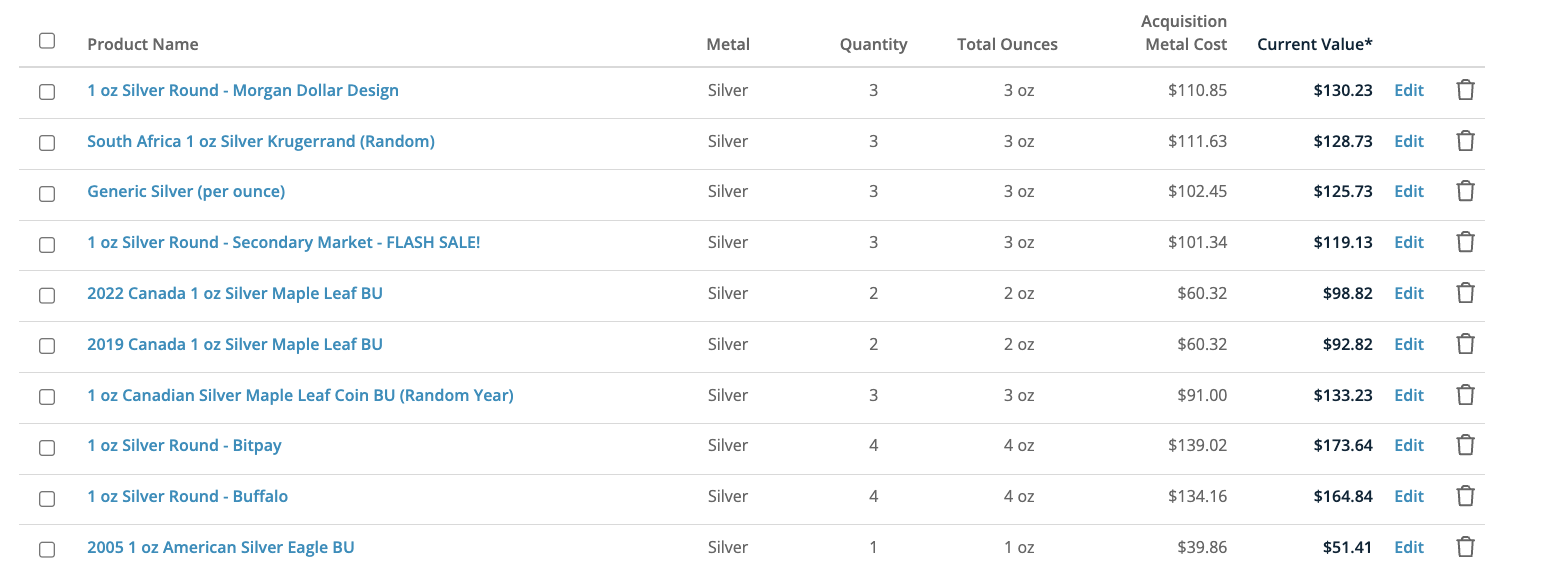Select checkbox beside 1 oz Silver Round Bitpay
1546x586 pixels.
(47, 447)
